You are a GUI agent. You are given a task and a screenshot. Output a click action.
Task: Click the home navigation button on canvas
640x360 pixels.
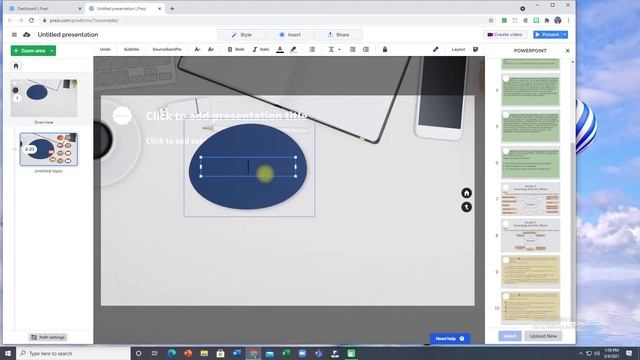pyautogui.click(x=467, y=193)
